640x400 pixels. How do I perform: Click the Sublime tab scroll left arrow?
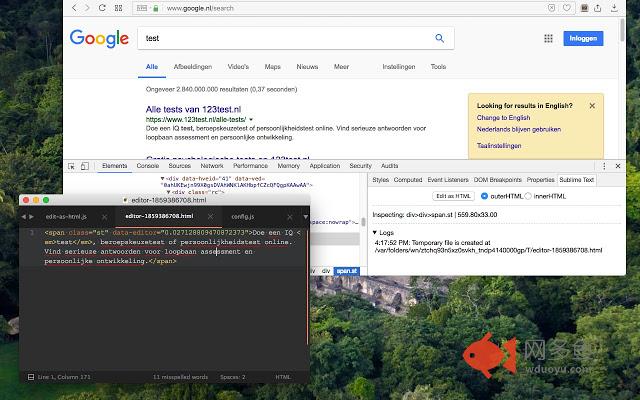(23, 217)
